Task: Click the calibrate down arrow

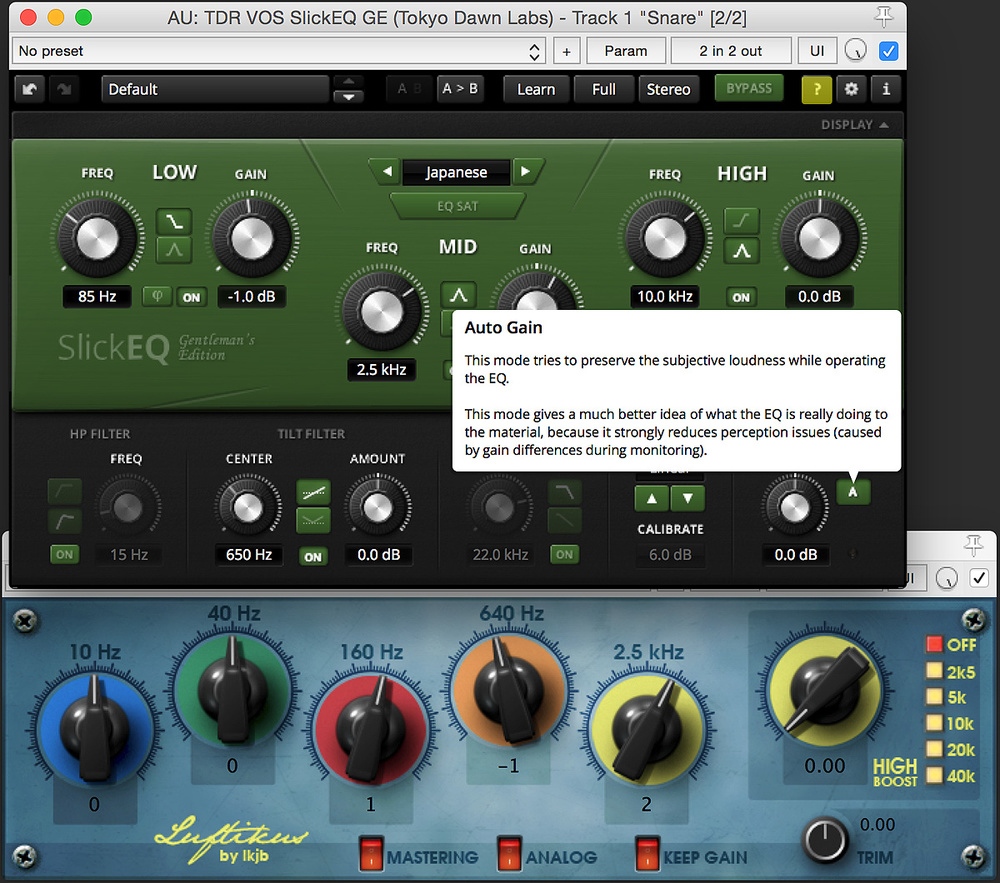Action: (688, 499)
